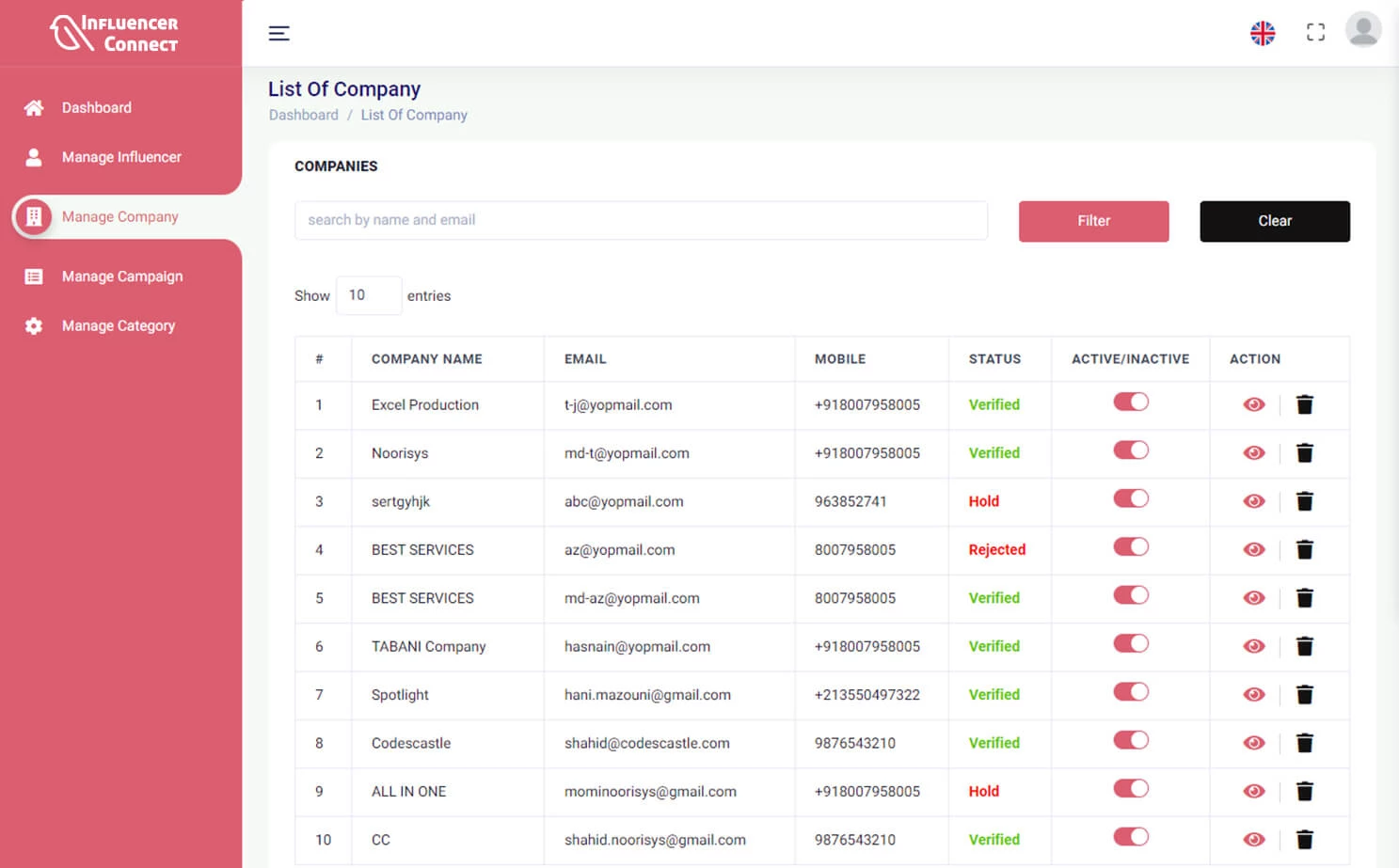Select the Manage Influencer sidebar icon
This screenshot has height=868, width=1399.
[34, 157]
